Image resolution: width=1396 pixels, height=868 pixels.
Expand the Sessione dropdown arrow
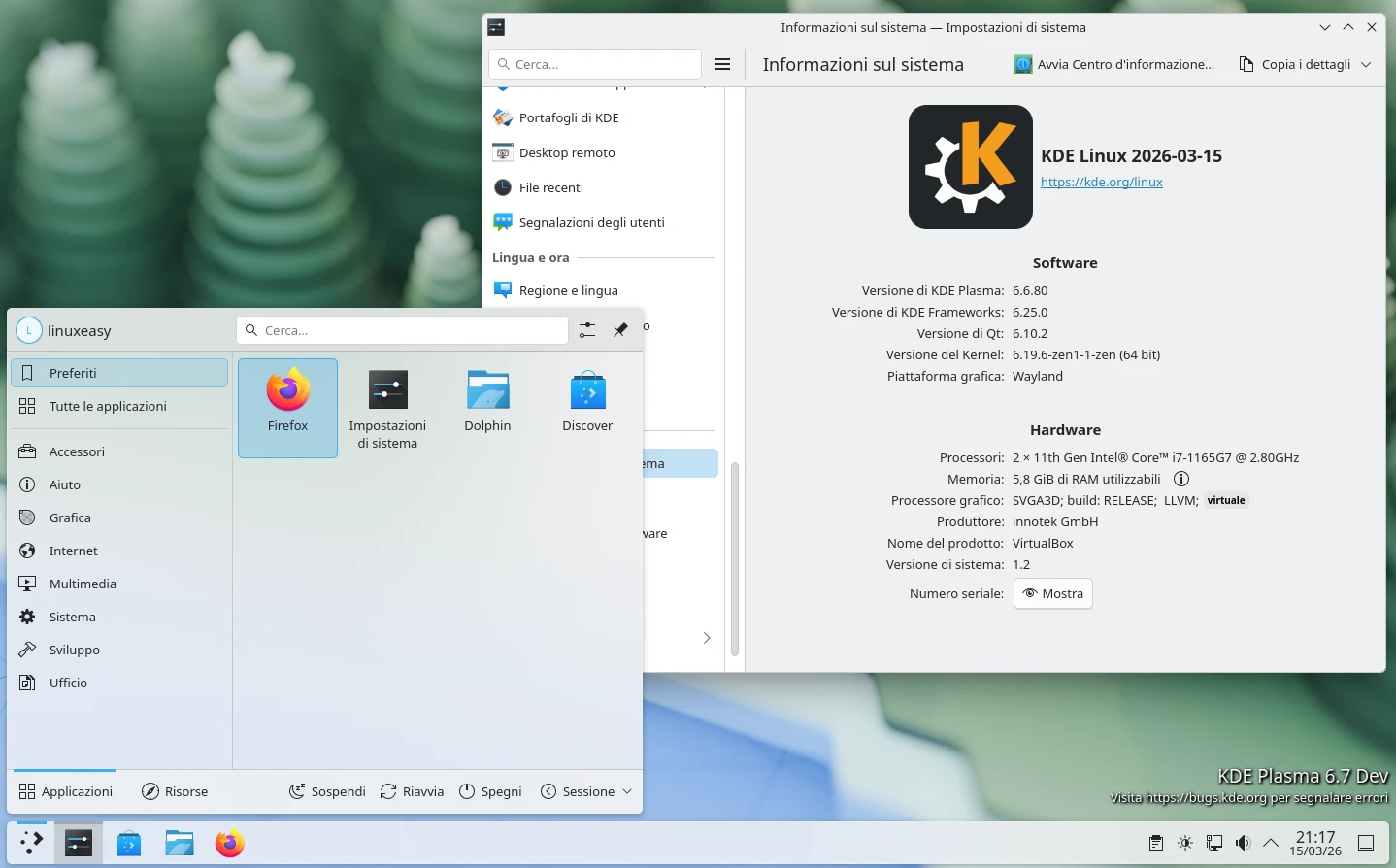(x=626, y=791)
